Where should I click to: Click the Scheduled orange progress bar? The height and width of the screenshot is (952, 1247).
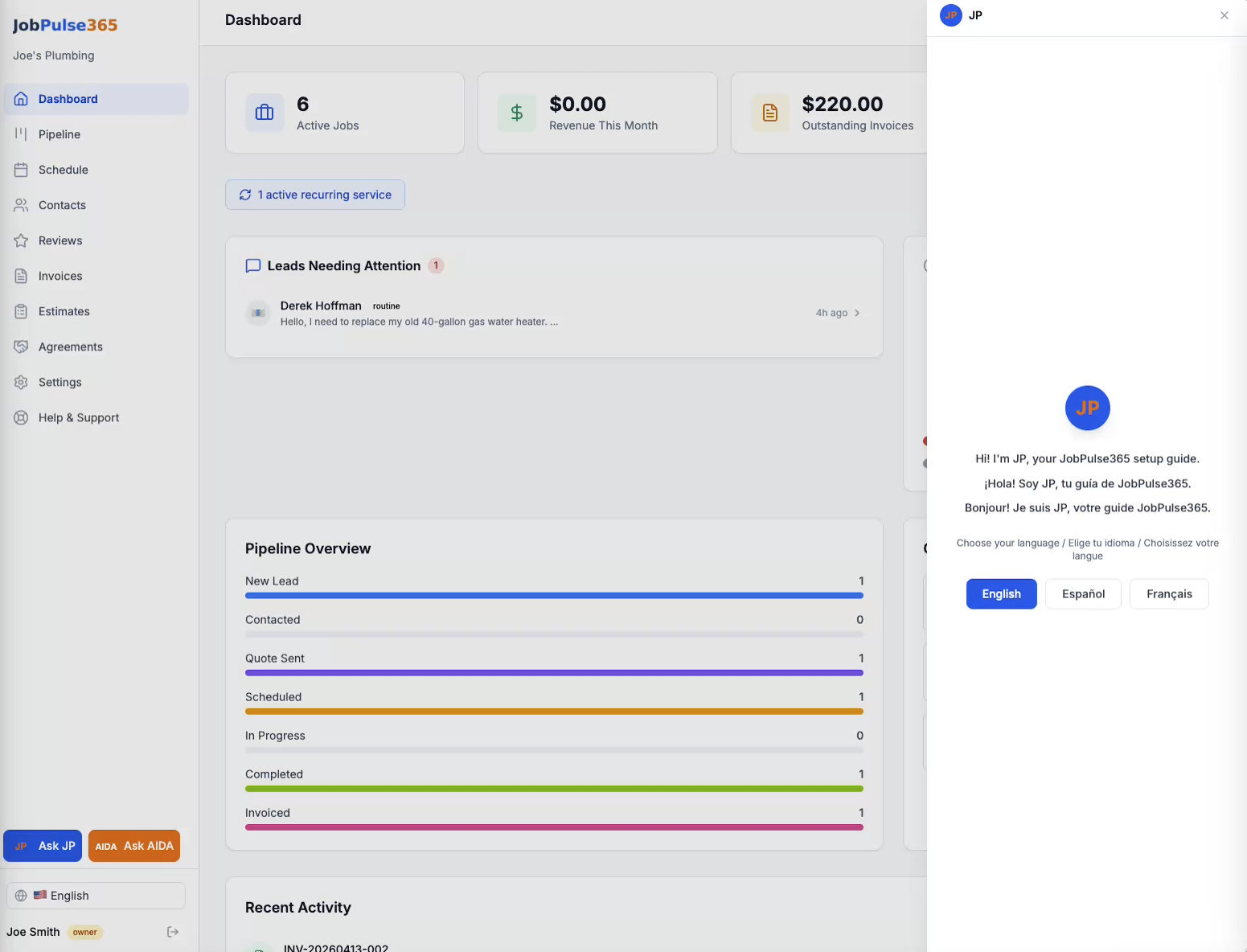554,712
